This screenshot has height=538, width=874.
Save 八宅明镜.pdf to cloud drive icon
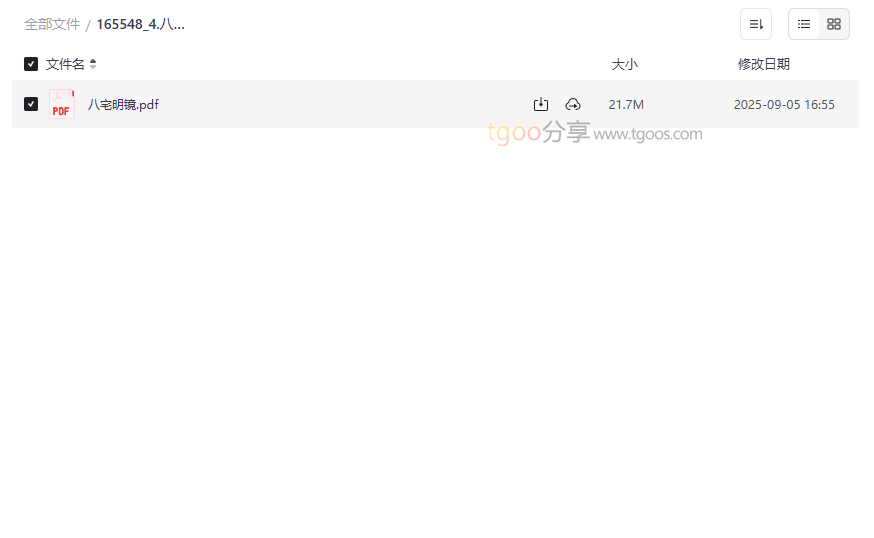click(572, 104)
